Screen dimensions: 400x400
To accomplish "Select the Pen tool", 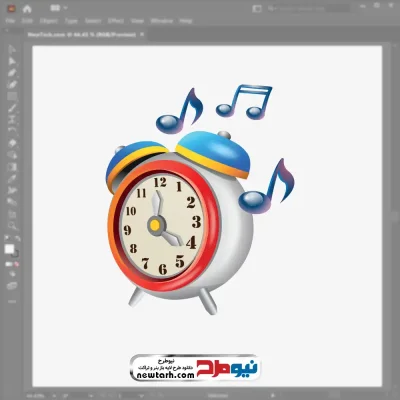I will coord(12,73).
